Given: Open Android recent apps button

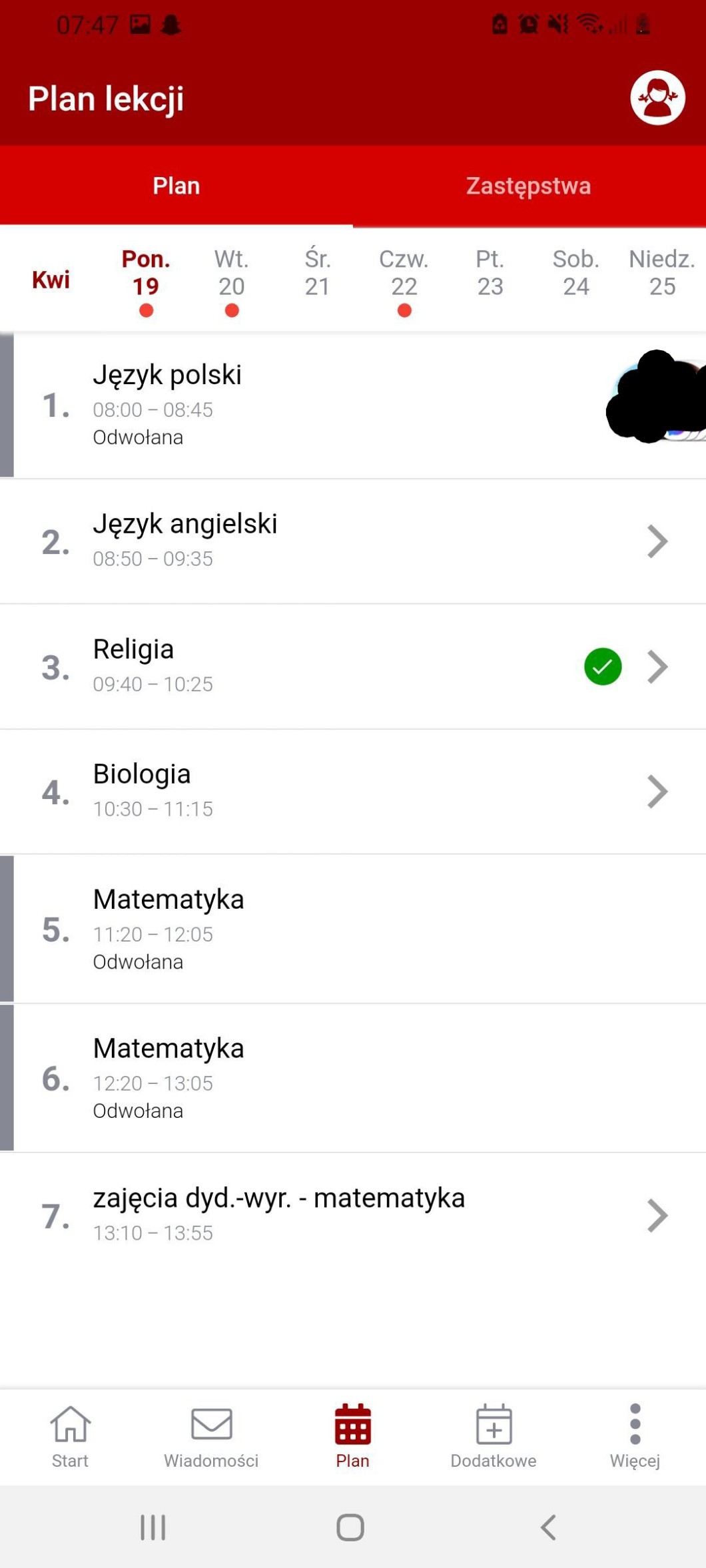Looking at the screenshot, I should (153, 1527).
